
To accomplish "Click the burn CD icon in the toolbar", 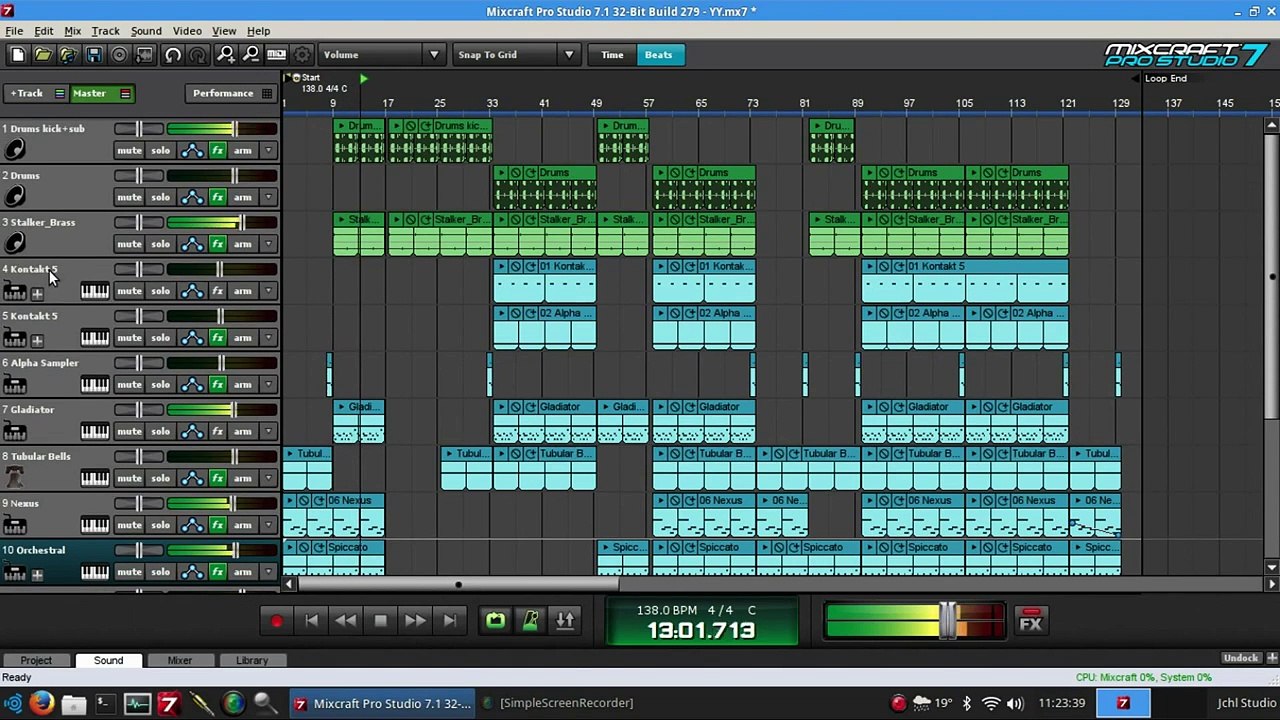I will pos(119,55).
